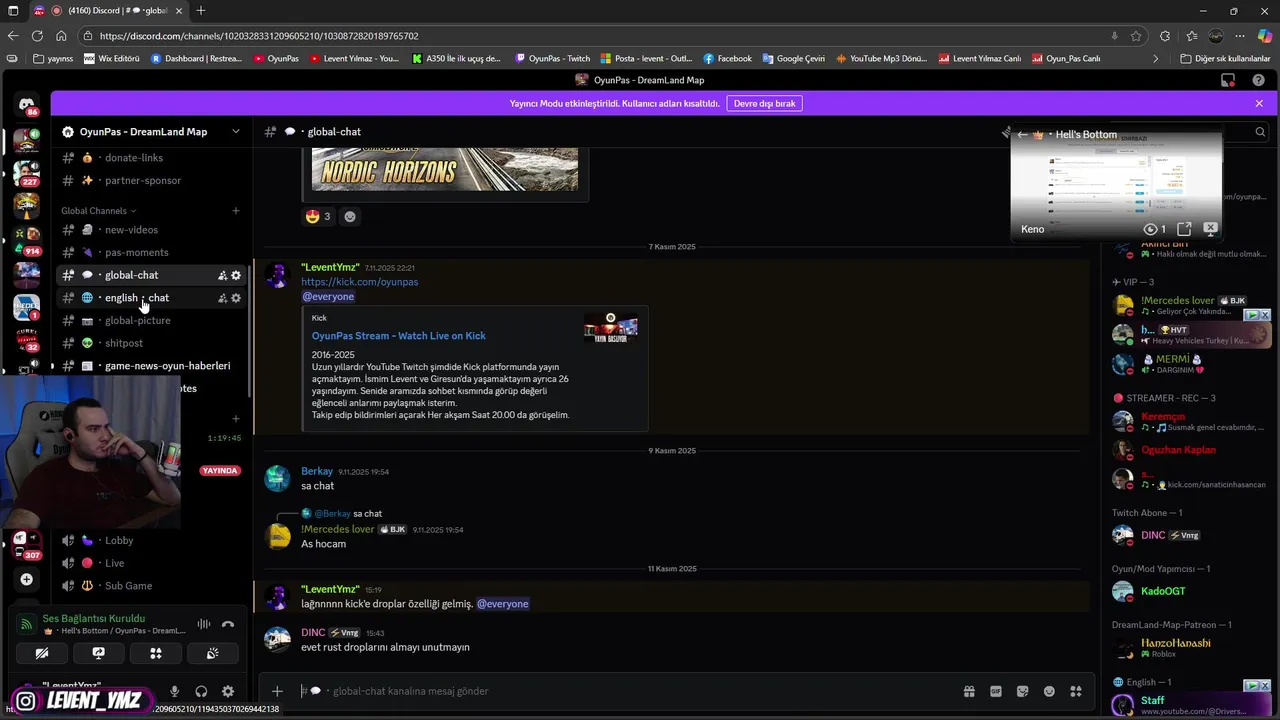Create channel in Global Channels category
Image resolution: width=1280 pixels, height=720 pixels.
(236, 211)
